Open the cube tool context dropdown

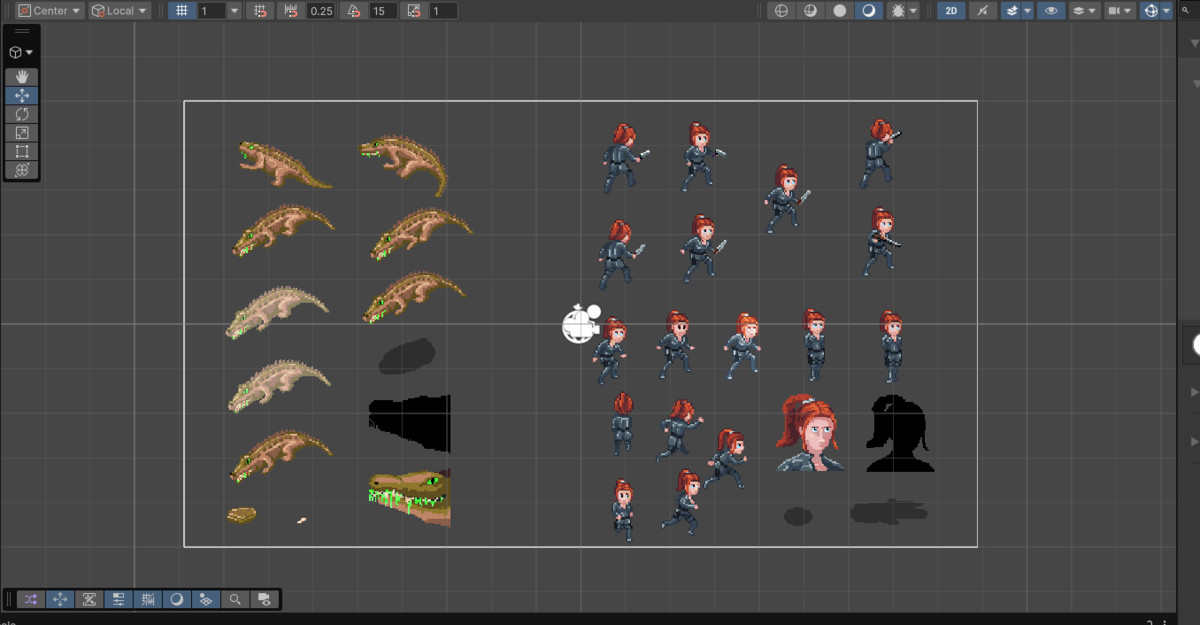(21, 52)
